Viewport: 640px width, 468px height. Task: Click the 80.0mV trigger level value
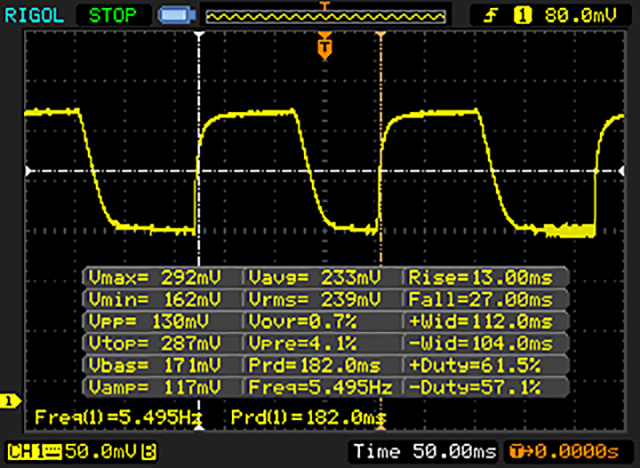coord(580,16)
